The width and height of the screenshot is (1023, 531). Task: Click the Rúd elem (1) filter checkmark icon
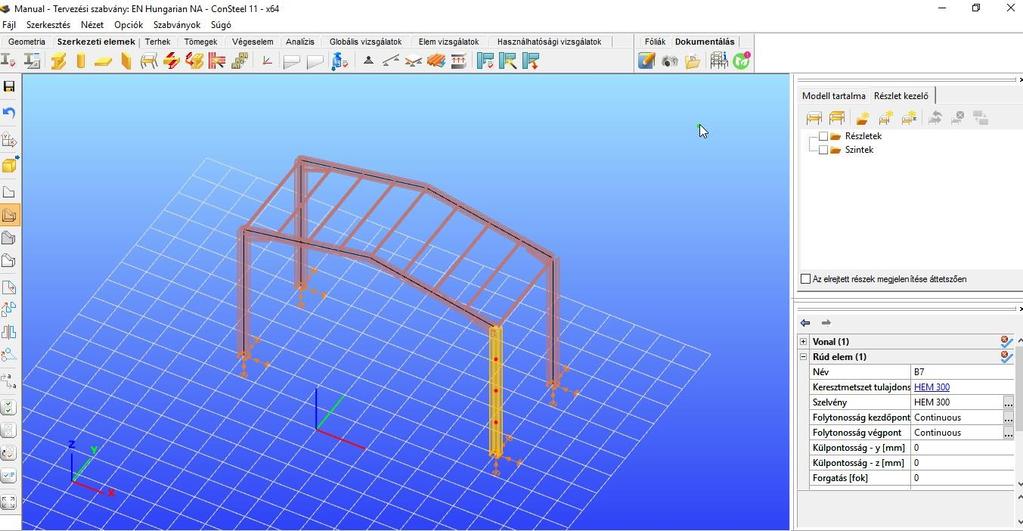1007,356
